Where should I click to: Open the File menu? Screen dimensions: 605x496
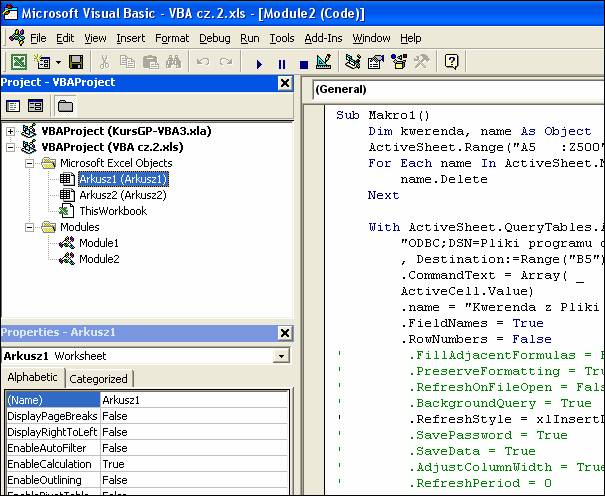[38, 38]
